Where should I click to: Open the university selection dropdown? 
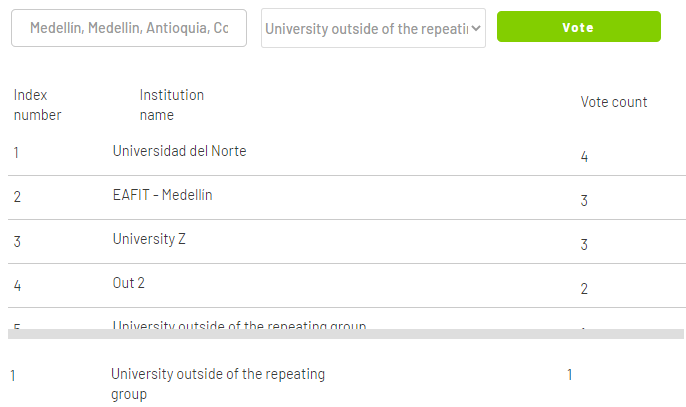tap(373, 29)
